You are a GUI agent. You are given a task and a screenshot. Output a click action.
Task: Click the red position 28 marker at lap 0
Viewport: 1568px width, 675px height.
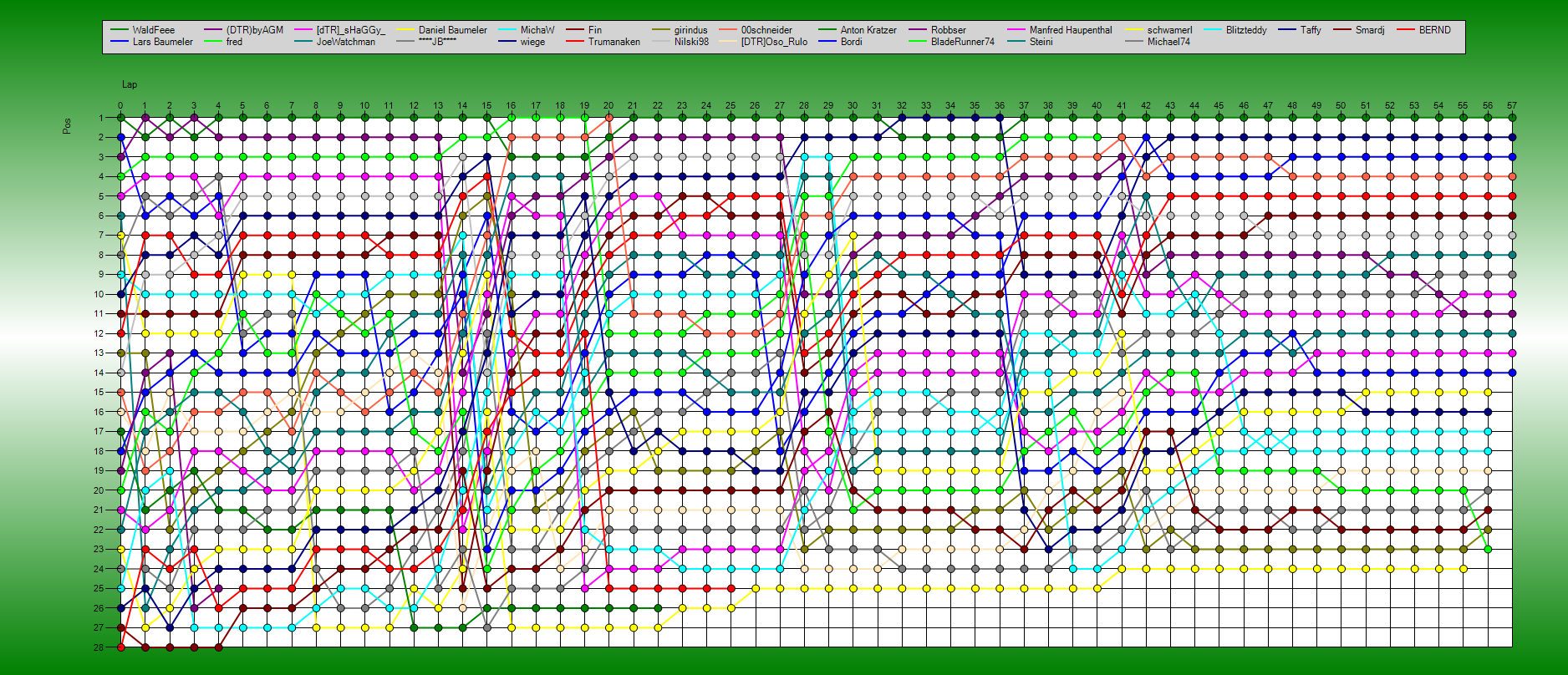click(120, 647)
